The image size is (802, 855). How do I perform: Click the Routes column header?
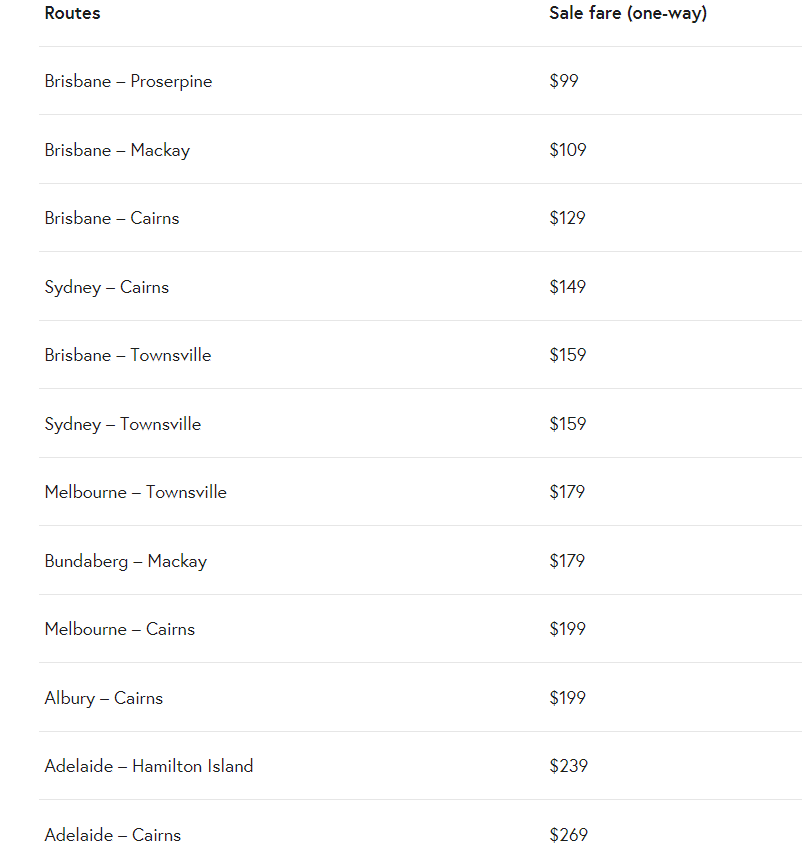72,13
